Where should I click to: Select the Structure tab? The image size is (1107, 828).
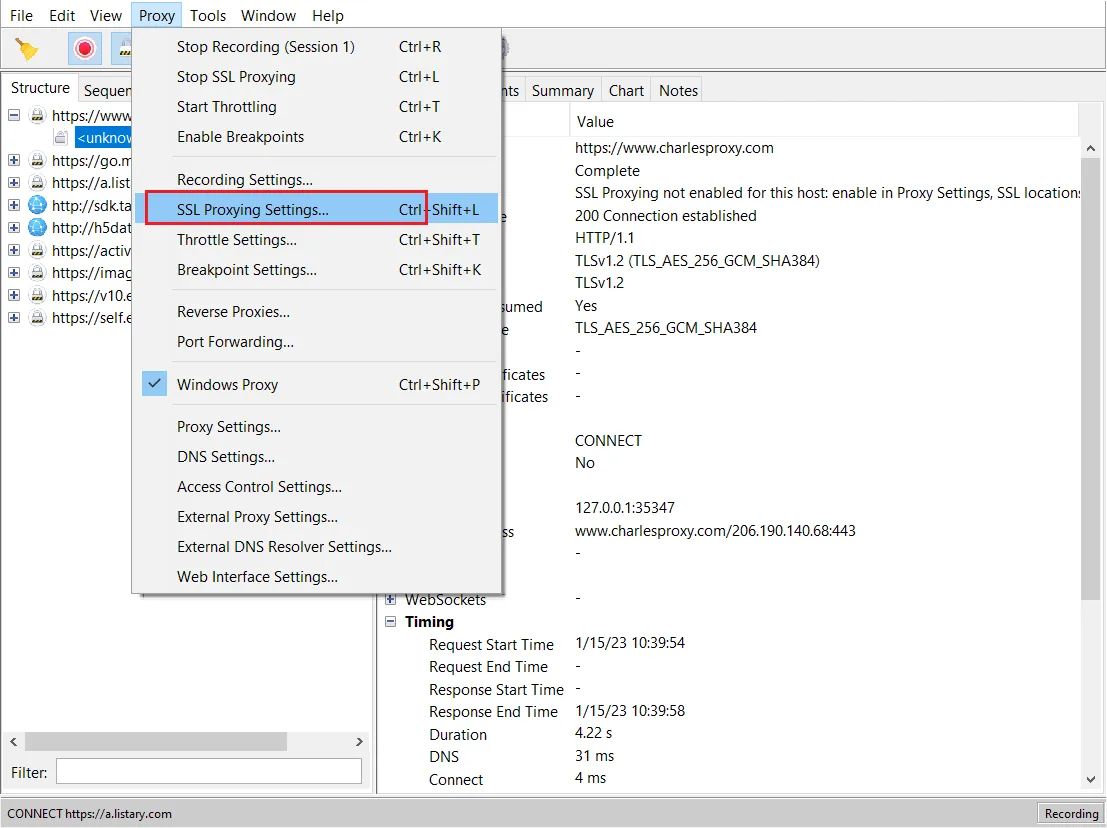coord(40,88)
